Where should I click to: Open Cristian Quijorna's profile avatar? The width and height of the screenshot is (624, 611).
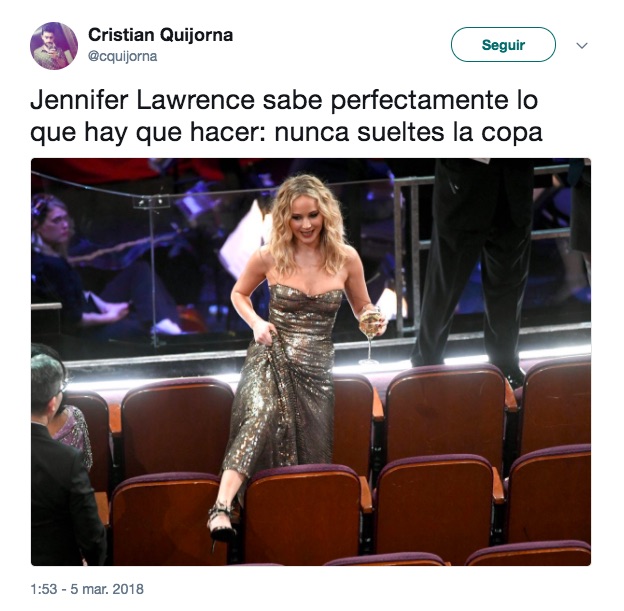(x=54, y=46)
